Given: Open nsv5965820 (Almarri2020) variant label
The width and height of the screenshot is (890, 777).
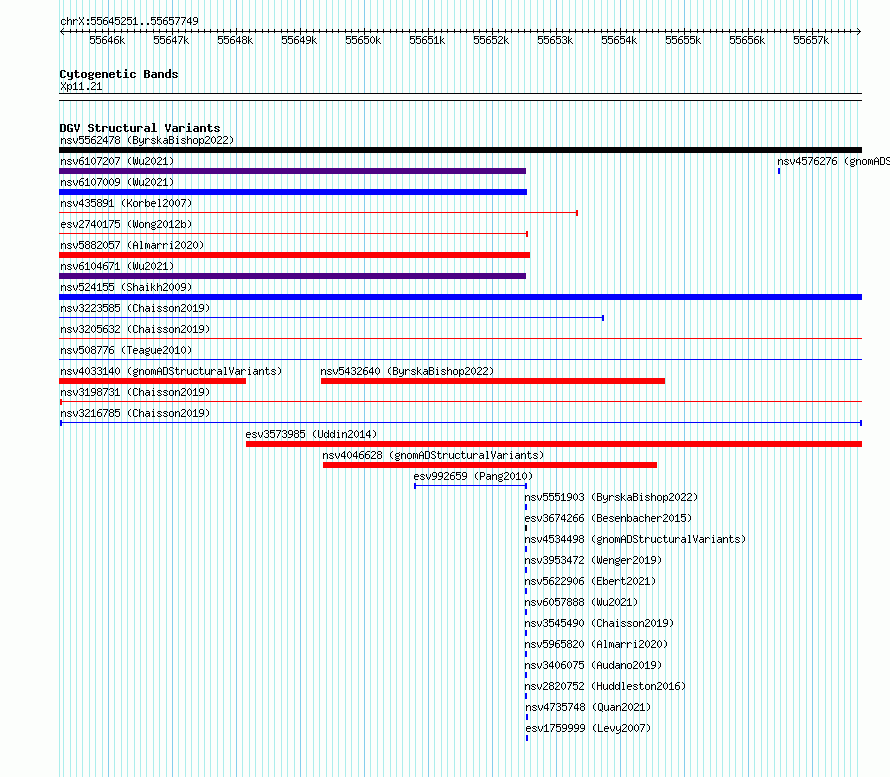Looking at the screenshot, I should (597, 644).
